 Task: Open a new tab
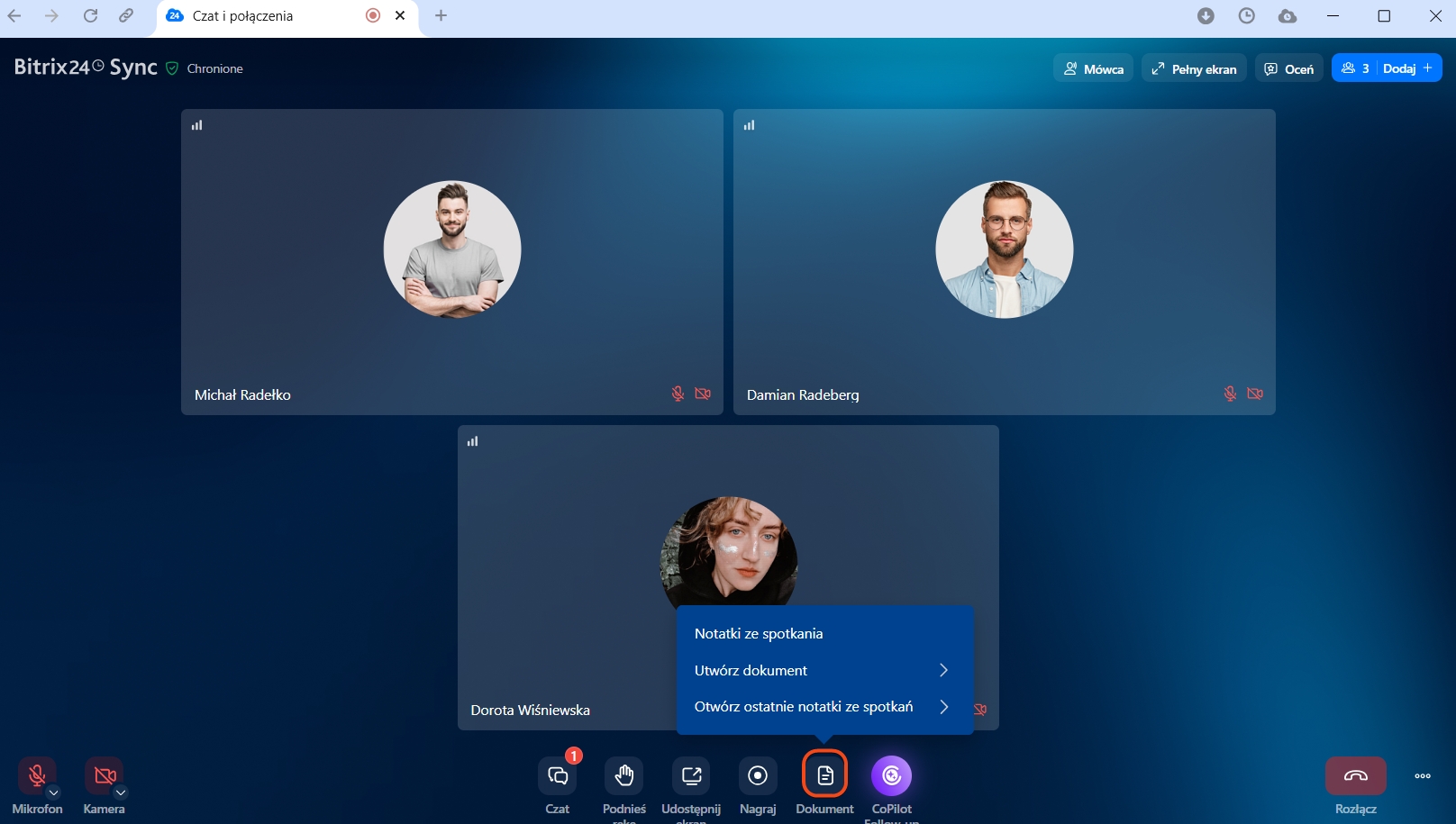(441, 15)
